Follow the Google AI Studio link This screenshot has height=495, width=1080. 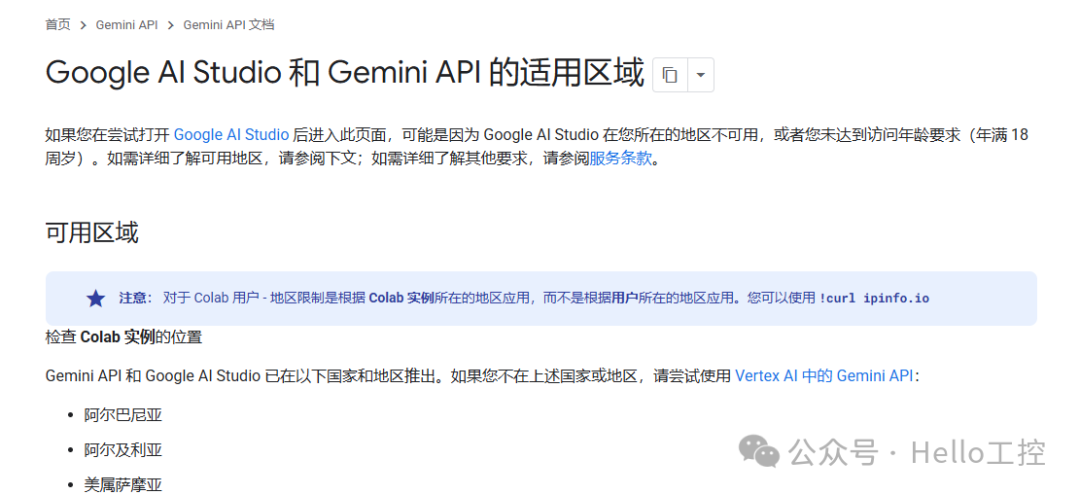231,134
